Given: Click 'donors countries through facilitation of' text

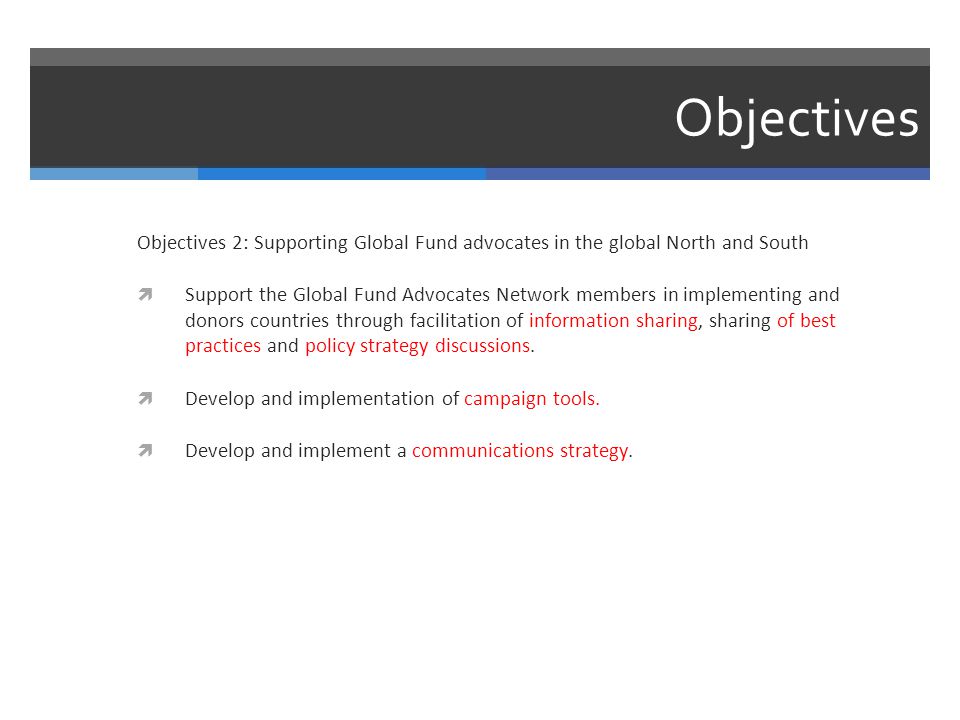Looking at the screenshot, I should (354, 321).
